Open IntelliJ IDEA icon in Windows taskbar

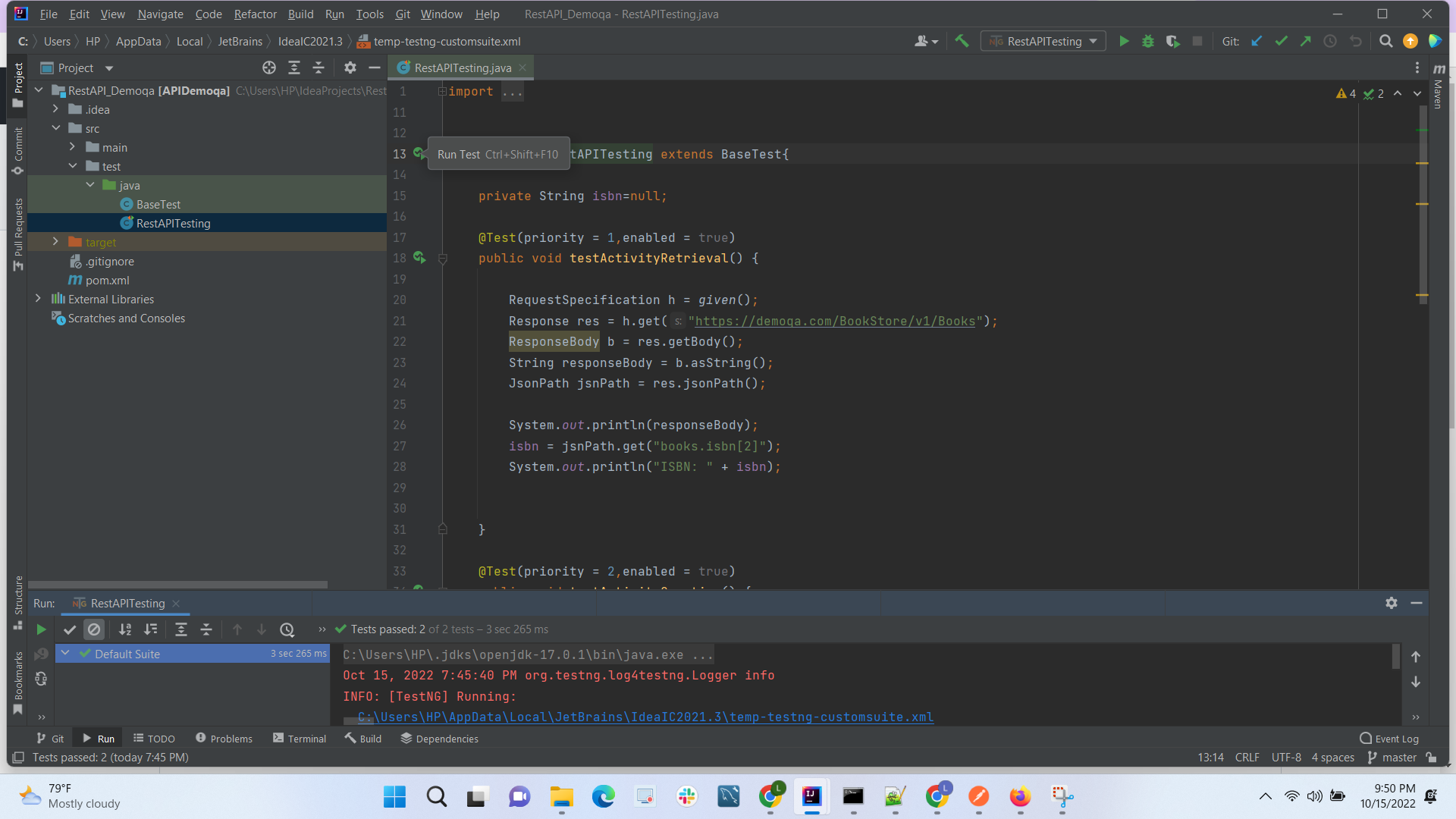[811, 796]
